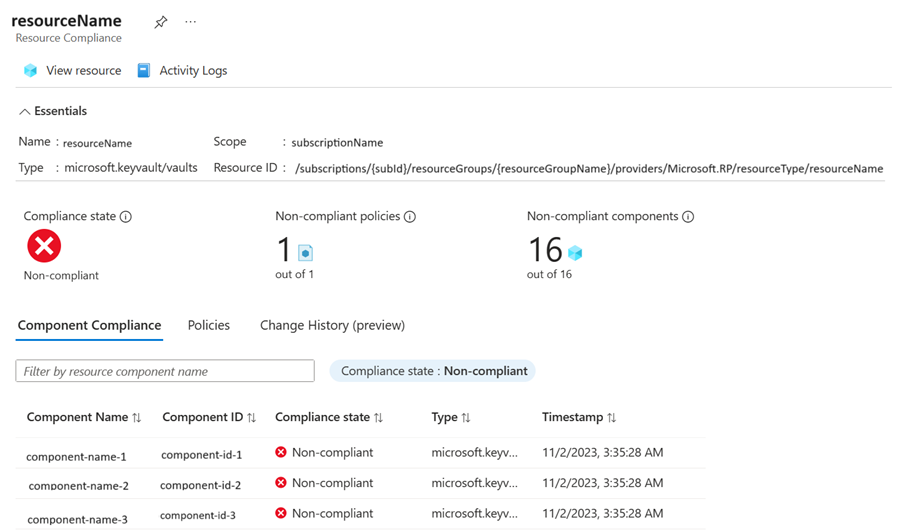Screen dimensions: 900x530
Task: Select the component-name-2 table row
Action: tap(78, 485)
